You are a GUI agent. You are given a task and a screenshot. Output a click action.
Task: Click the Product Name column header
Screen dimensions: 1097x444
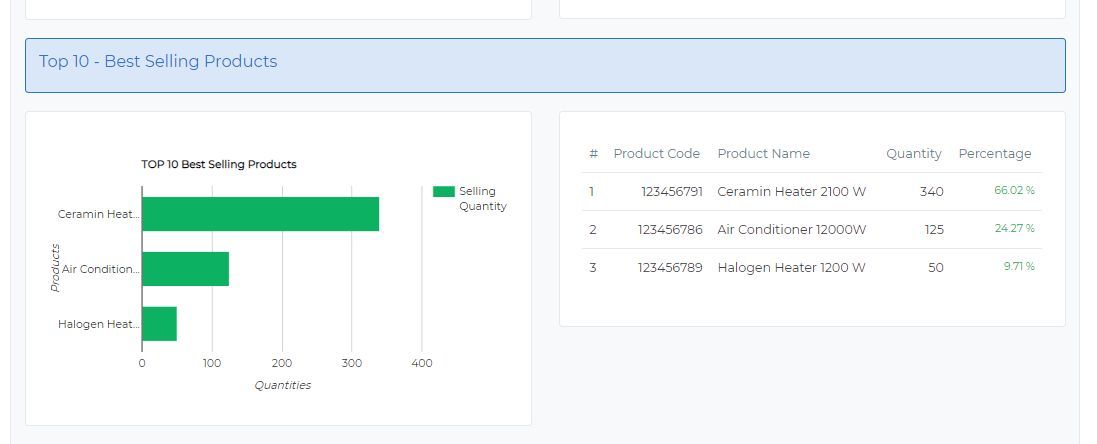tap(763, 154)
